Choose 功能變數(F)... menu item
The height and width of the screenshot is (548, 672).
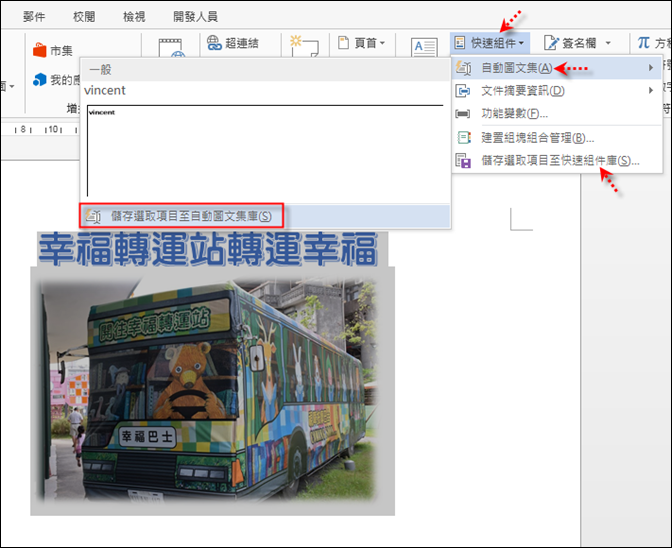[x=557, y=114]
